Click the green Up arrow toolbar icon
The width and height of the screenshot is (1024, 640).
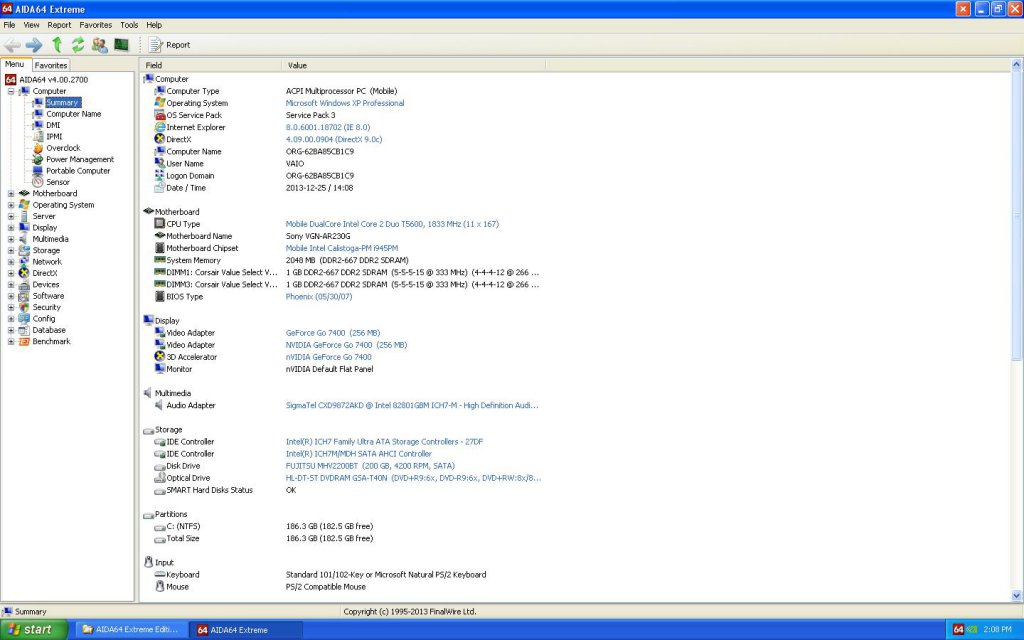pos(57,45)
